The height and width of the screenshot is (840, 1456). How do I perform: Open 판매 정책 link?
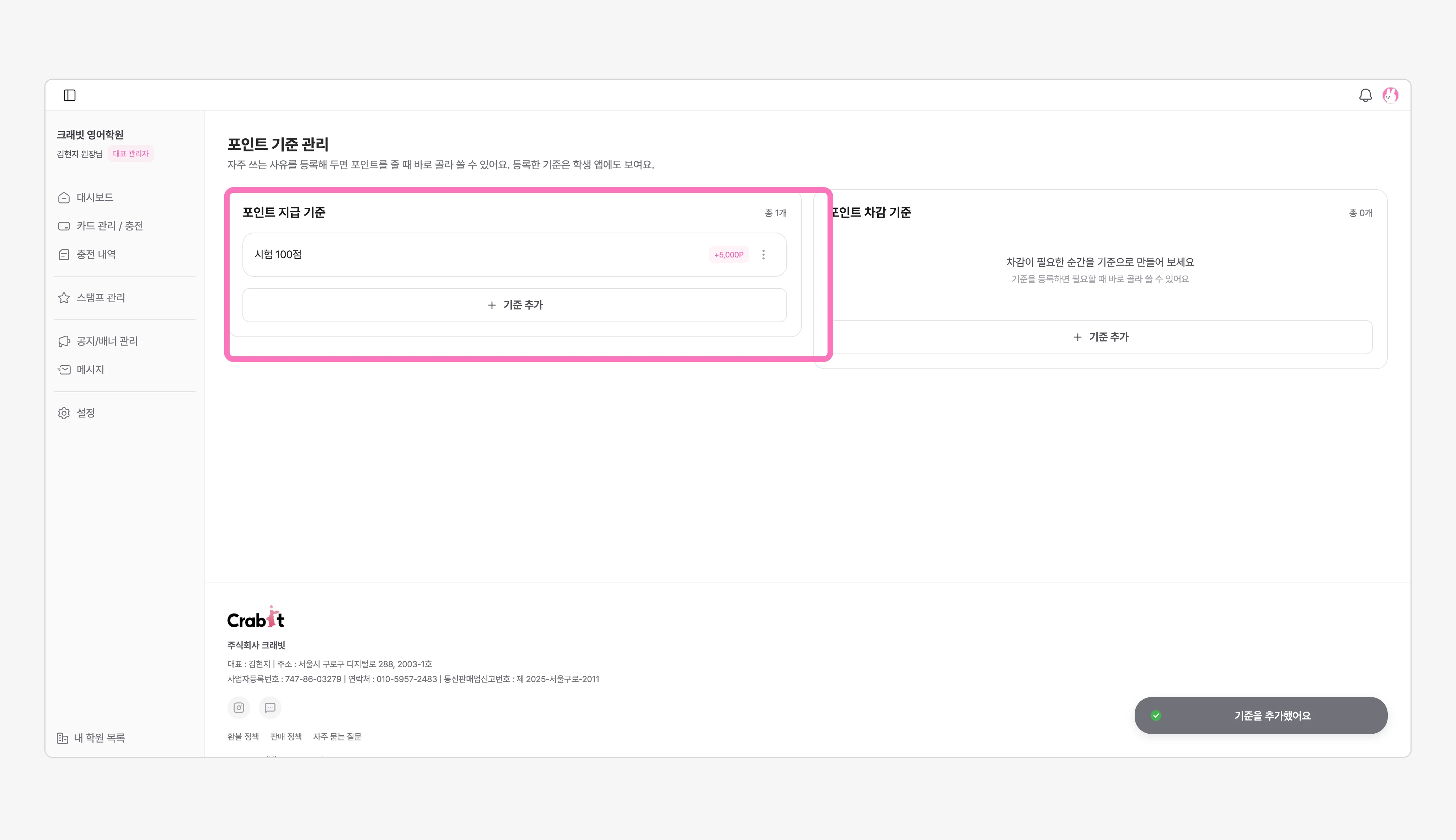coord(286,737)
